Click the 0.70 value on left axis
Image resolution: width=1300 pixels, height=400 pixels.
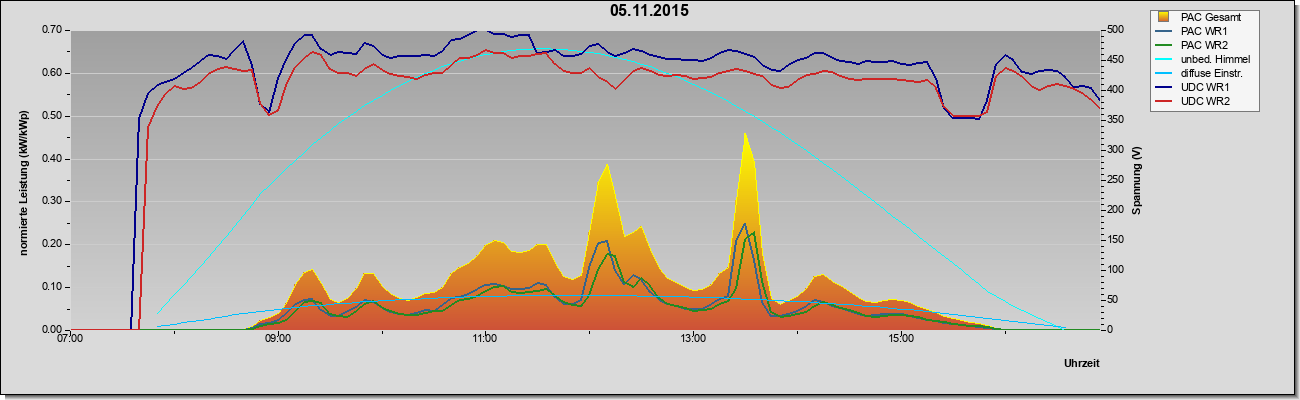[x=53, y=30]
